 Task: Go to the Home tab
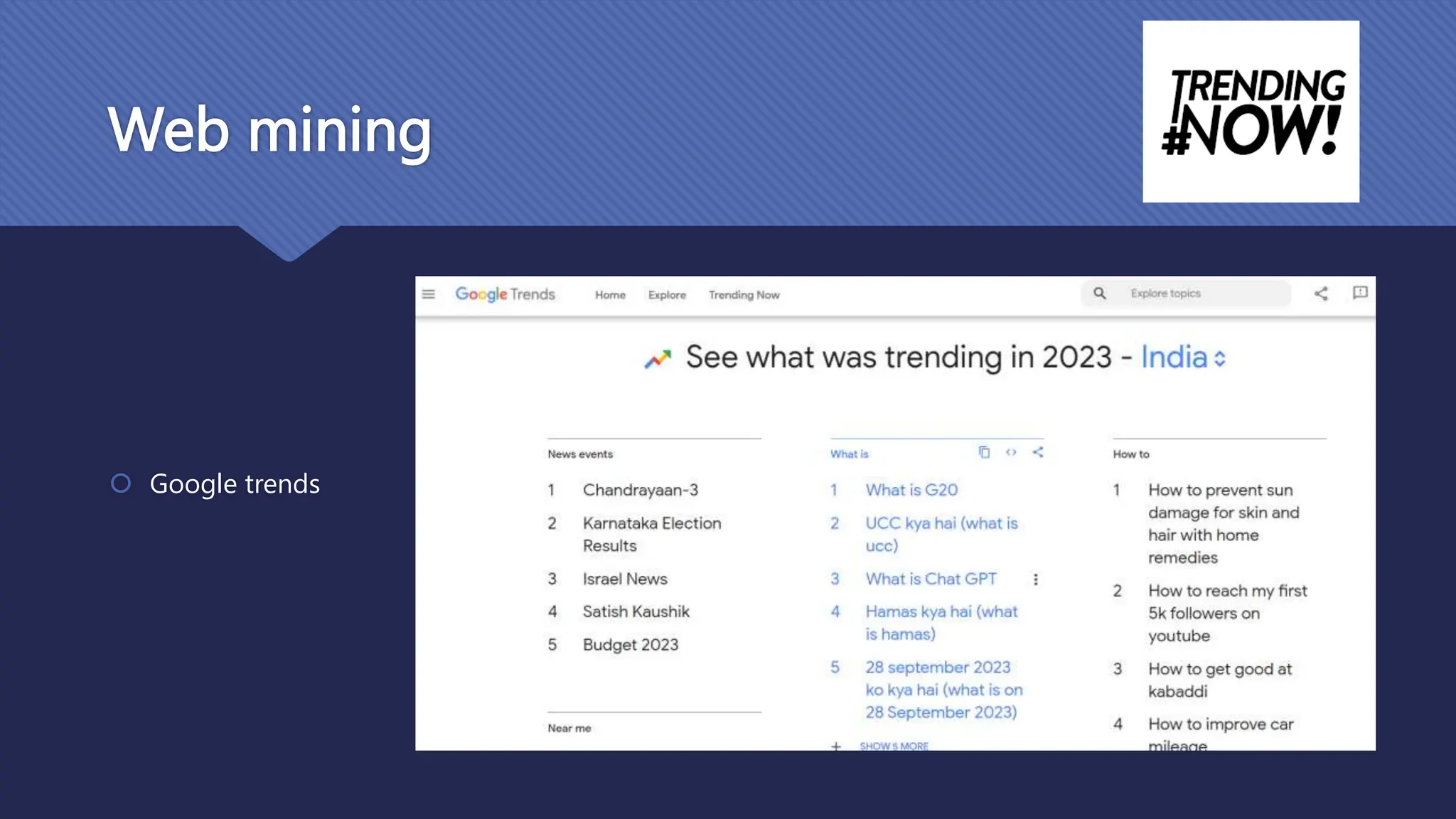[610, 295]
